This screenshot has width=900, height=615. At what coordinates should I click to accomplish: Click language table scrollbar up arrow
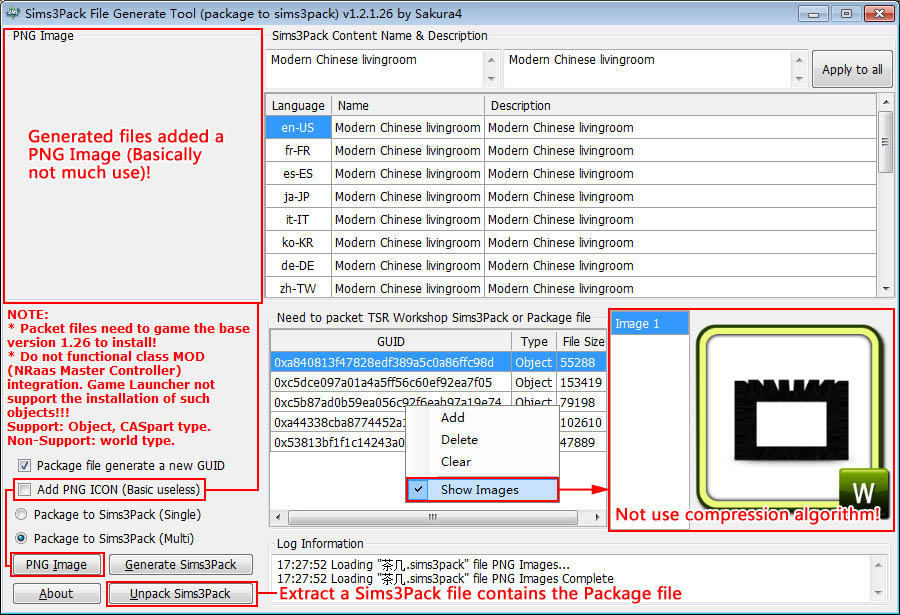click(x=886, y=102)
